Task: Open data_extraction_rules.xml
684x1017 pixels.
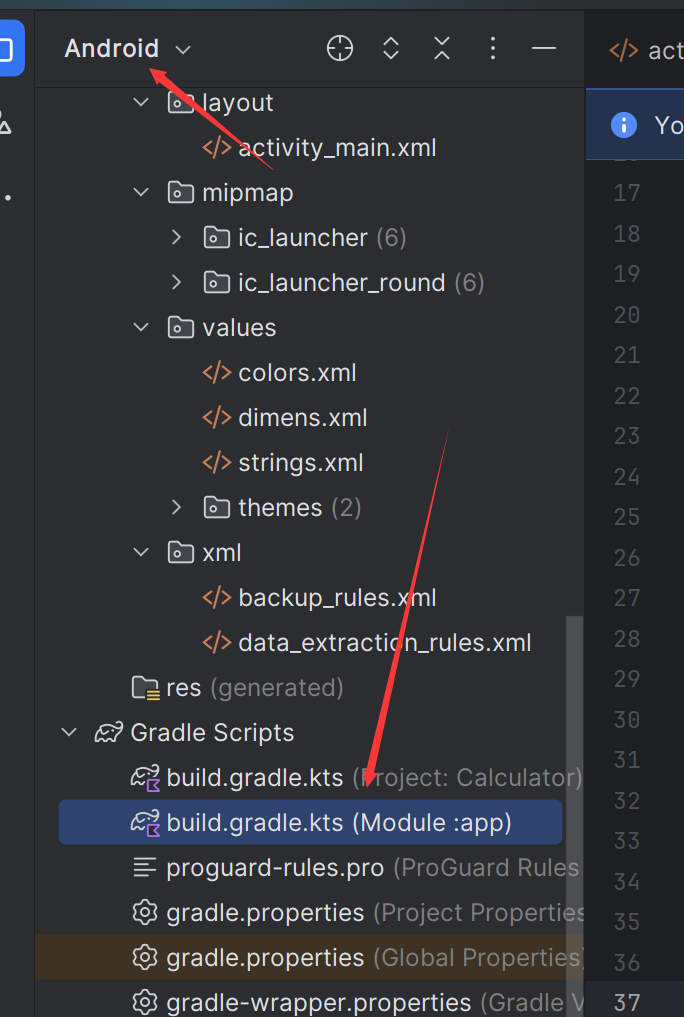Action: (x=385, y=643)
